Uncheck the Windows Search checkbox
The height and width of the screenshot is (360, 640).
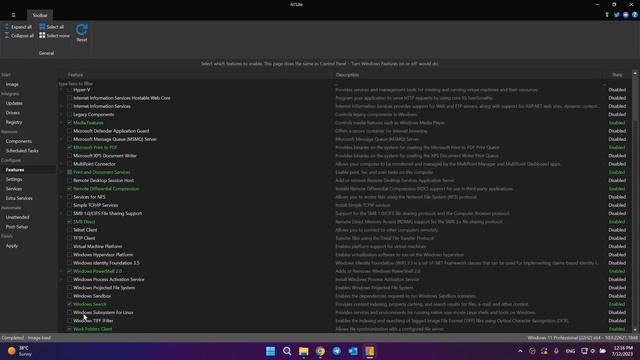(x=69, y=304)
